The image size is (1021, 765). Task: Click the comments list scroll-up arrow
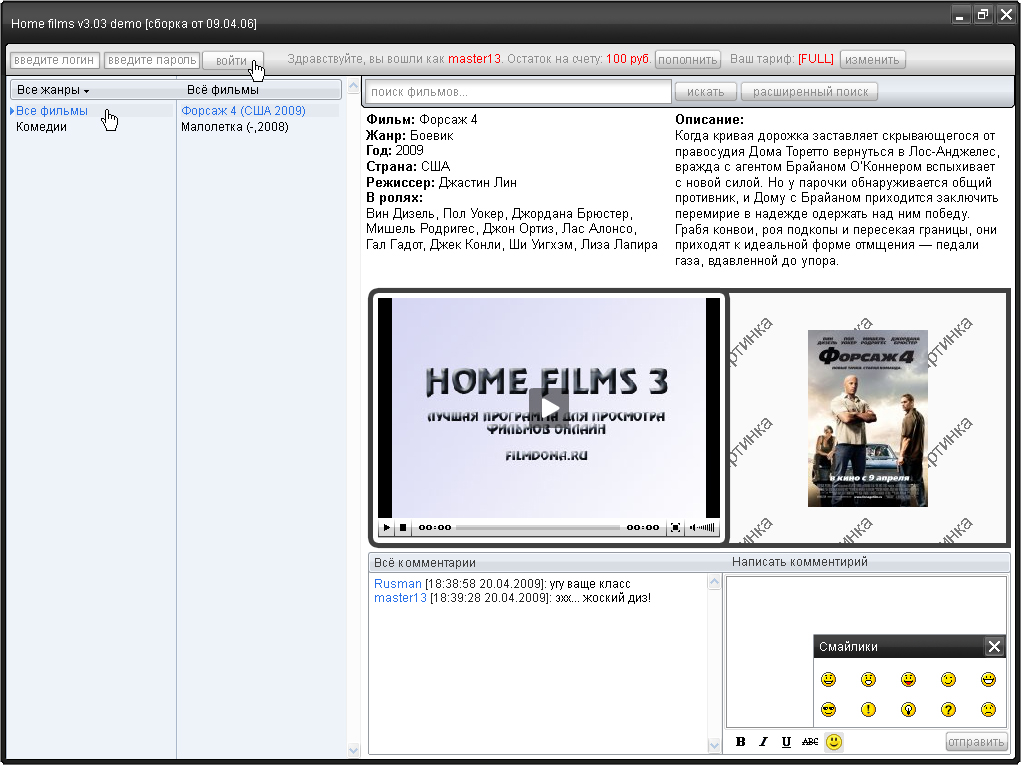click(x=714, y=583)
